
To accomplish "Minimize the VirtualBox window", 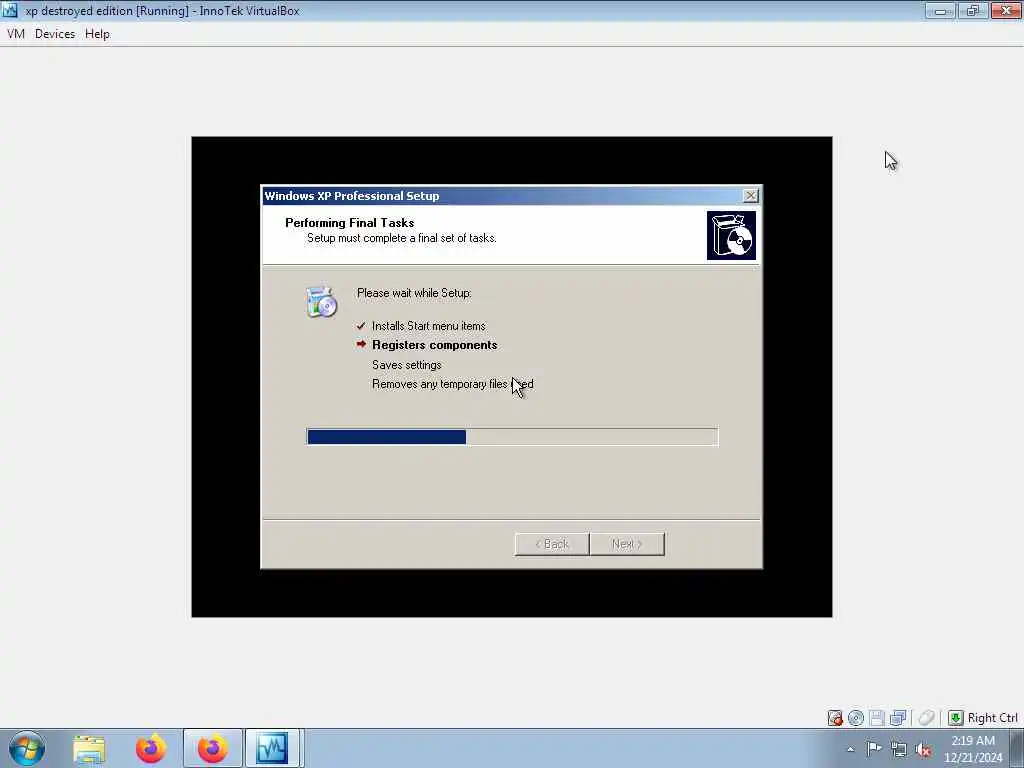I will [940, 10].
